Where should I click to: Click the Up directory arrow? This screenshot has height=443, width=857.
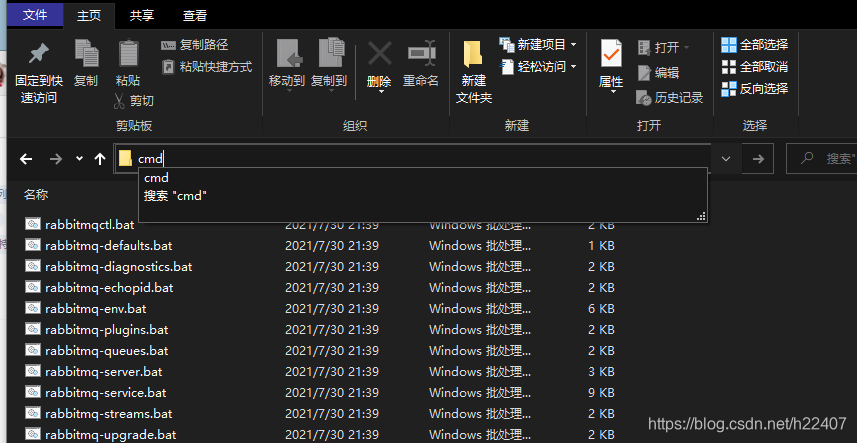point(99,159)
